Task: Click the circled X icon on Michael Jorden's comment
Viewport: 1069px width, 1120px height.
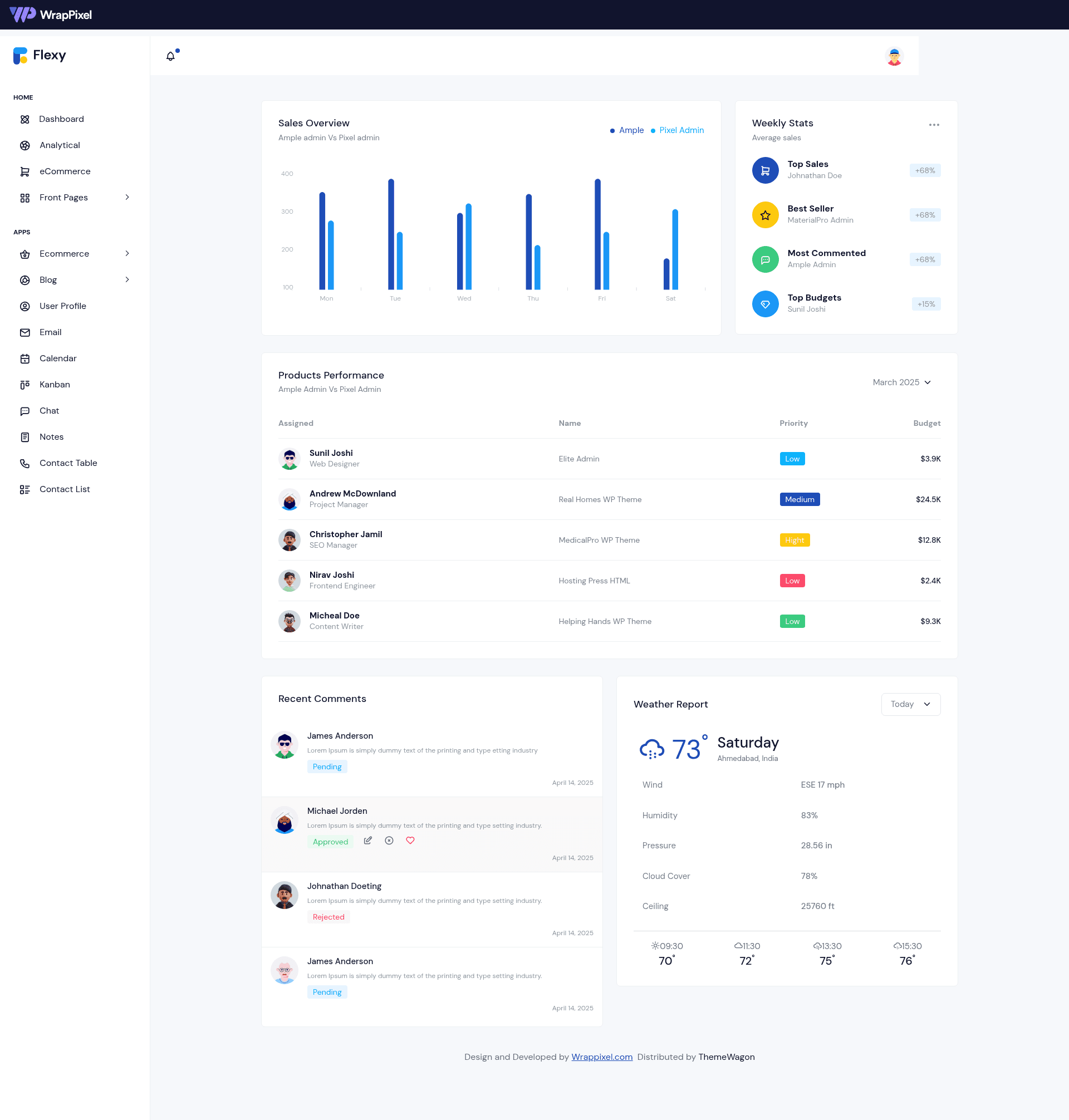Action: (x=389, y=841)
